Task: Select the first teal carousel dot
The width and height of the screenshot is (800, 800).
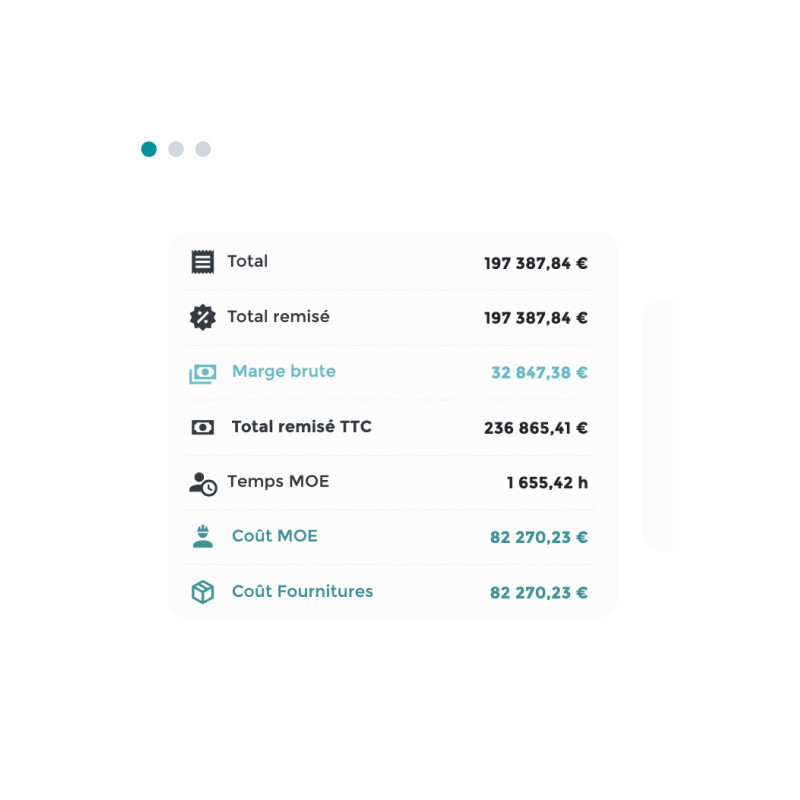Action: click(149, 149)
